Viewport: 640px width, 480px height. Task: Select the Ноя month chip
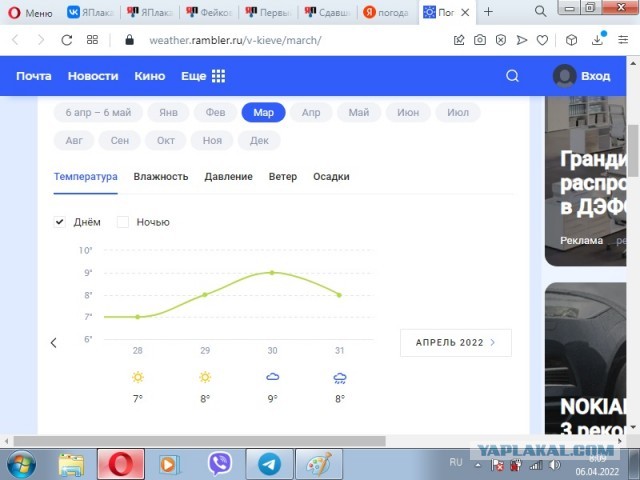point(212,140)
